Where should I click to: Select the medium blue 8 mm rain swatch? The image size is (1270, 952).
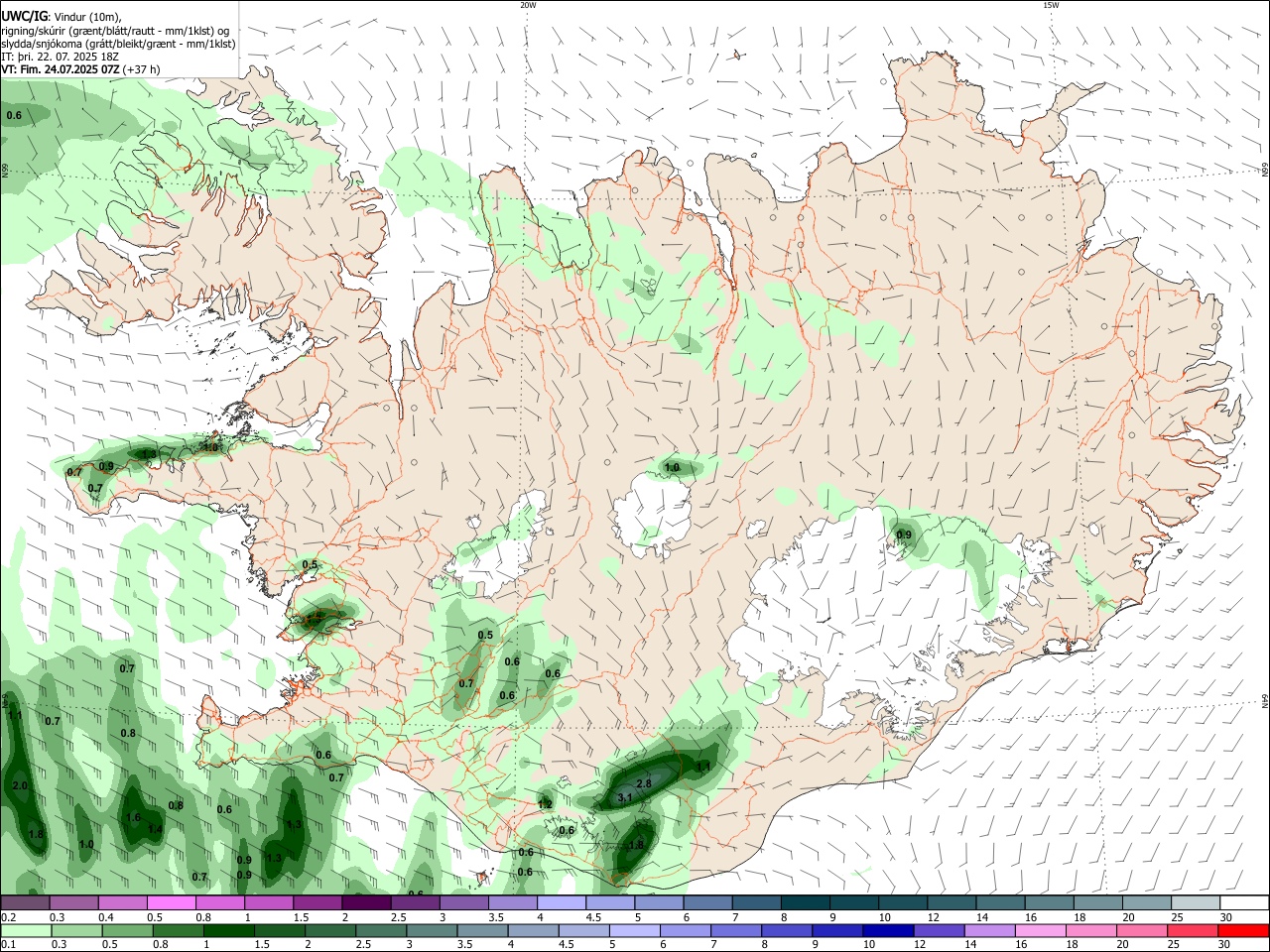click(x=787, y=930)
